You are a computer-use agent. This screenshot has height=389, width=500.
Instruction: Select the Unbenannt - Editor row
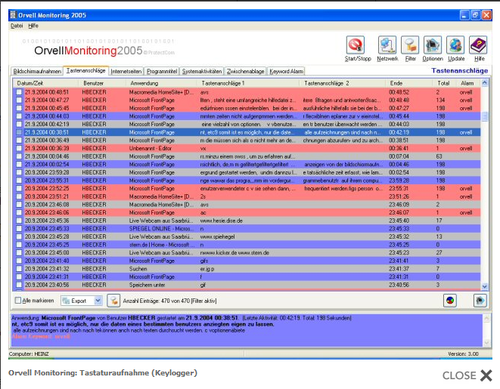247,148
